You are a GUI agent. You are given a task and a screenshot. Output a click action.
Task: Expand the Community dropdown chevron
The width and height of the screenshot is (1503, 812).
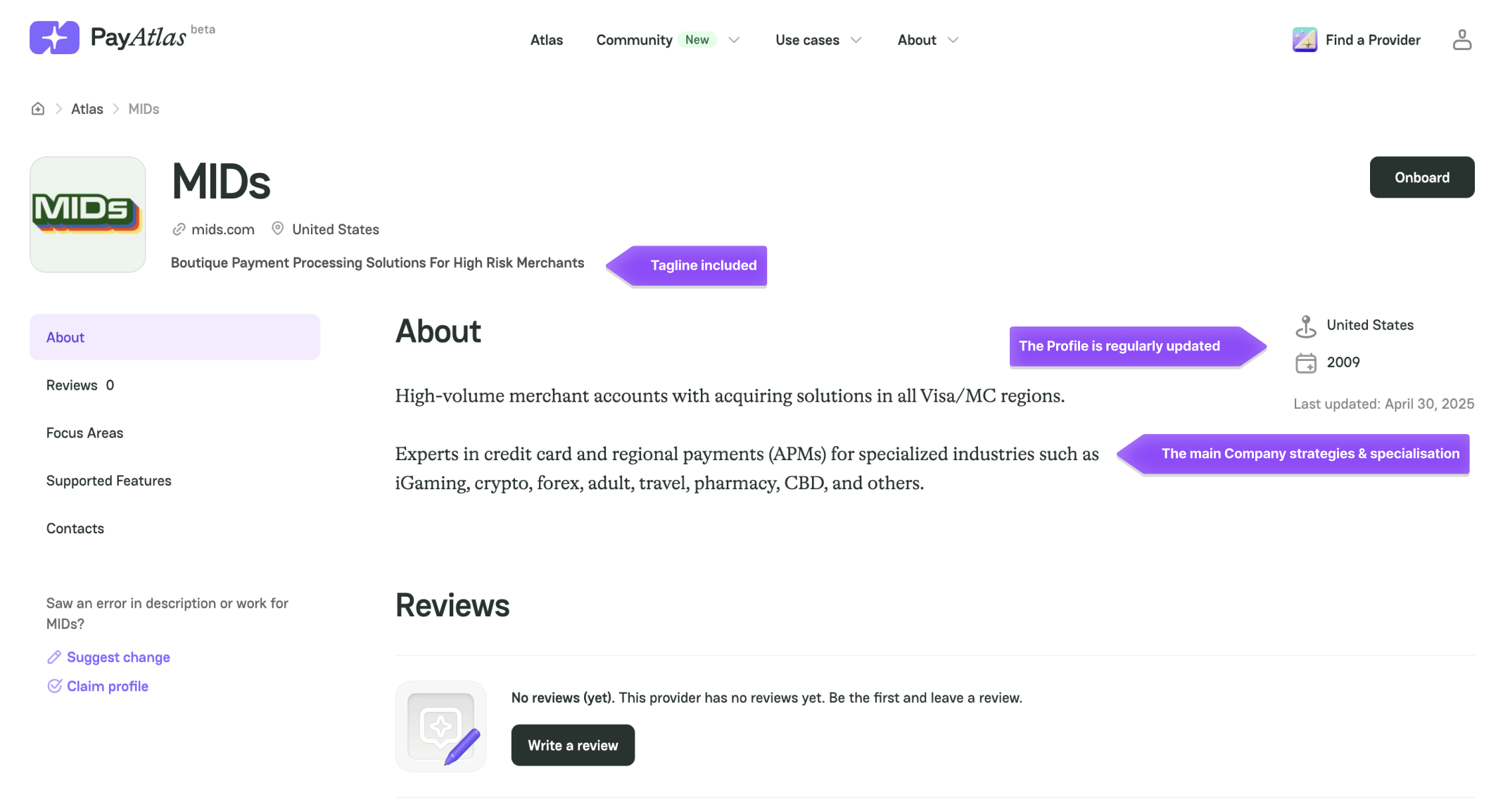click(734, 40)
